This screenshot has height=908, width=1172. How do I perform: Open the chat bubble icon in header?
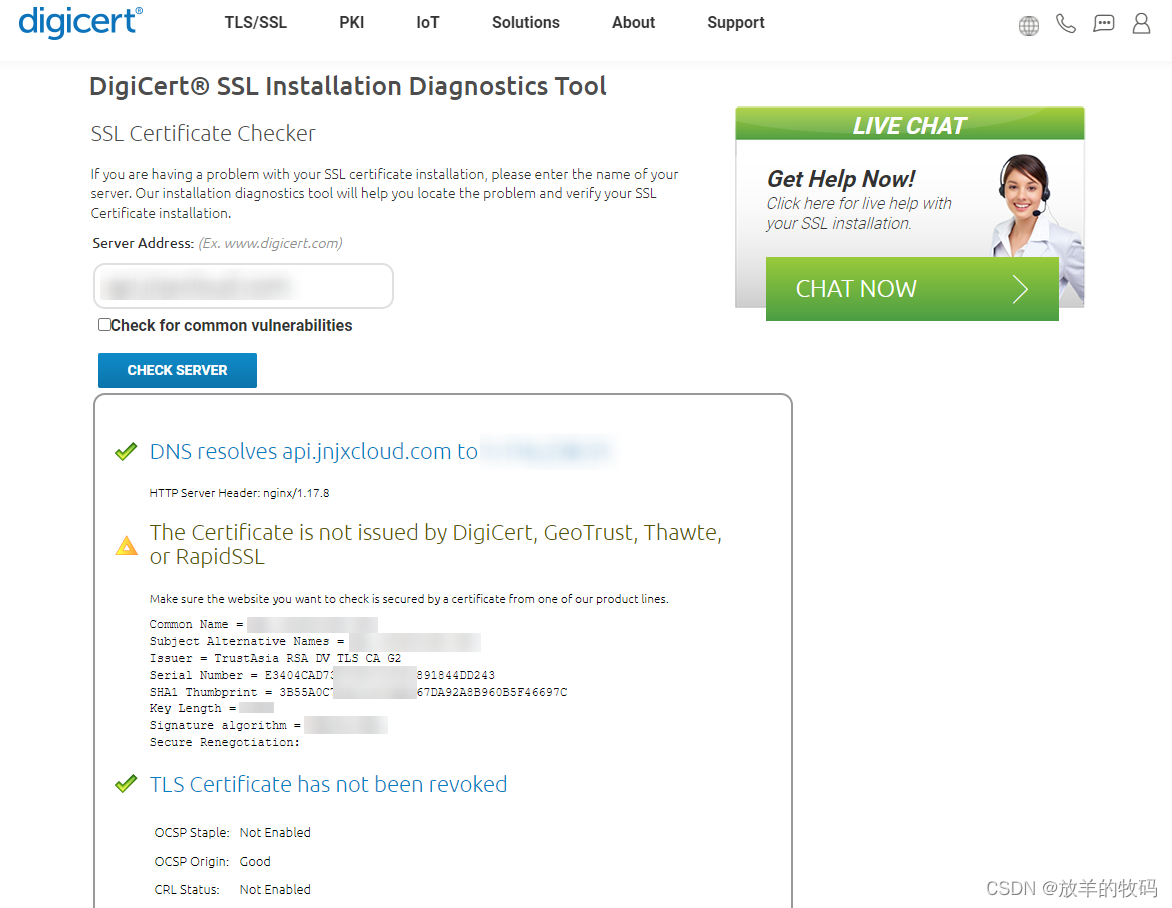coord(1103,24)
